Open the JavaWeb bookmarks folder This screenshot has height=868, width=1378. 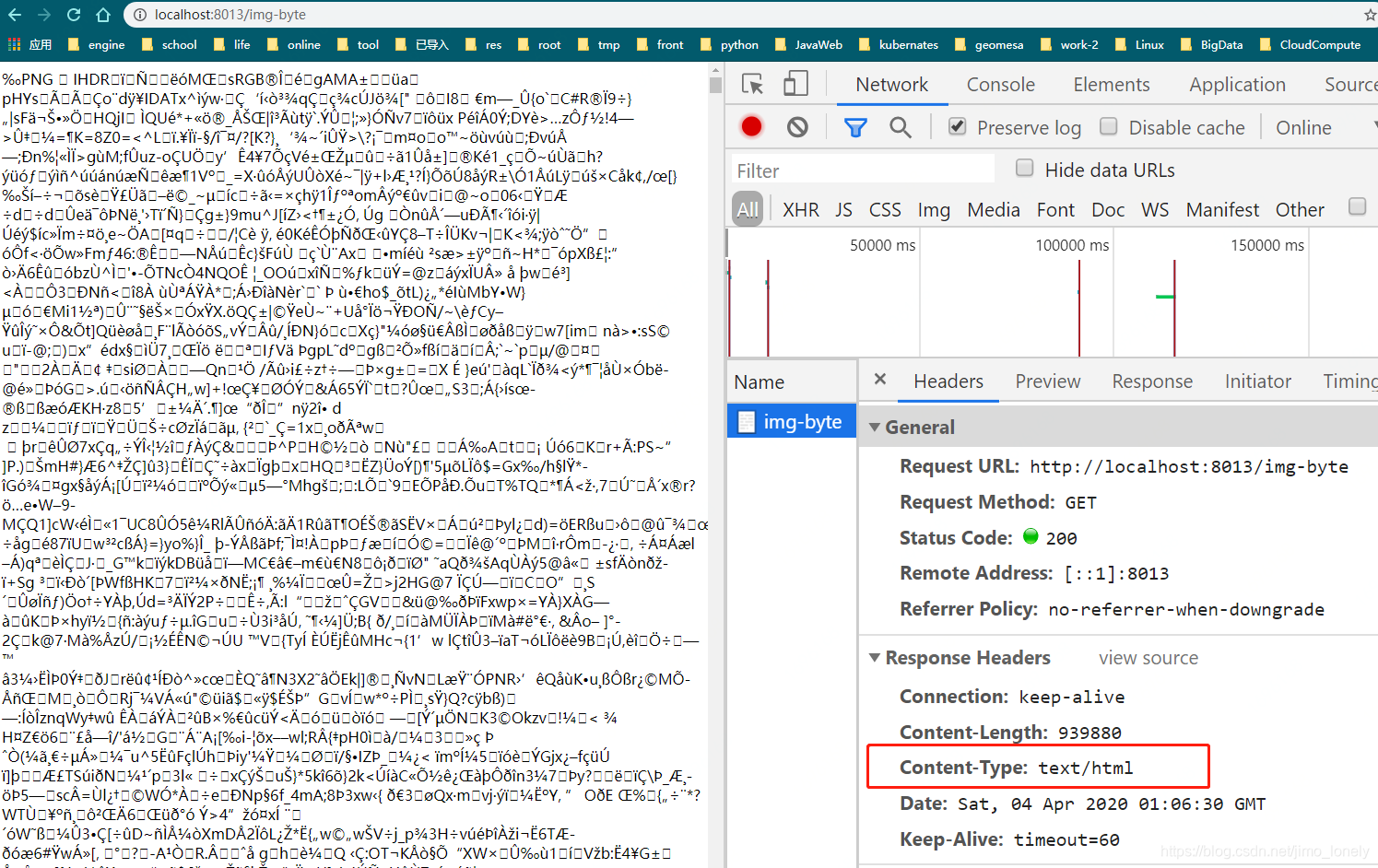coord(818,43)
